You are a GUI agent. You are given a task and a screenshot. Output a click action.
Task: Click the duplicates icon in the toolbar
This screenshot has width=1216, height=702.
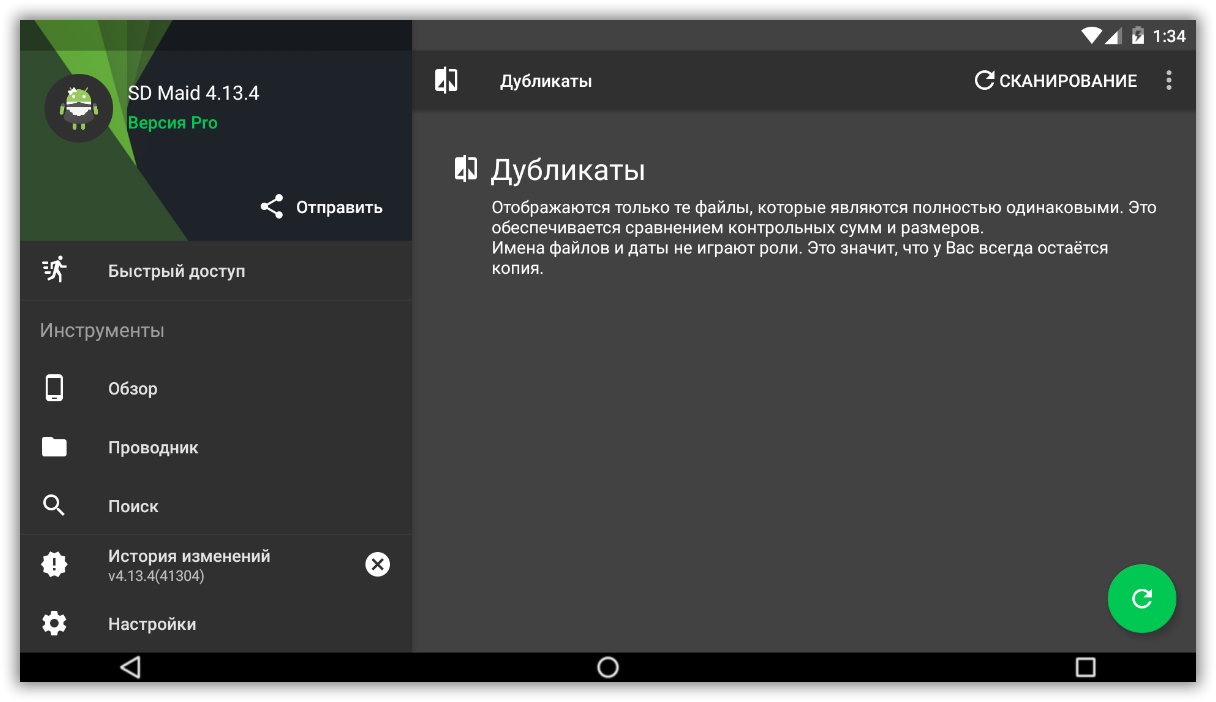point(446,81)
